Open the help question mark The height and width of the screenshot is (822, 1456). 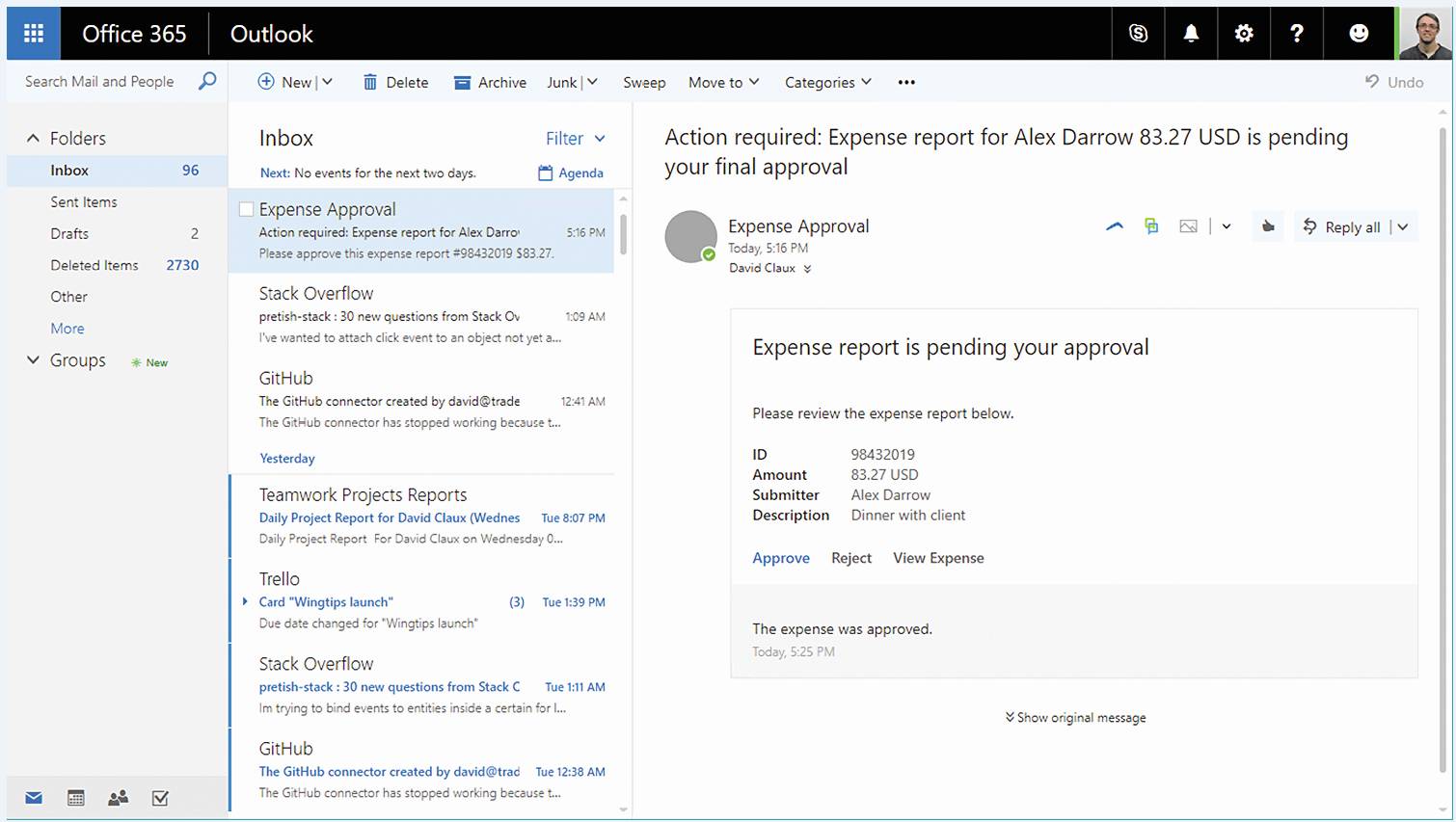(1297, 34)
